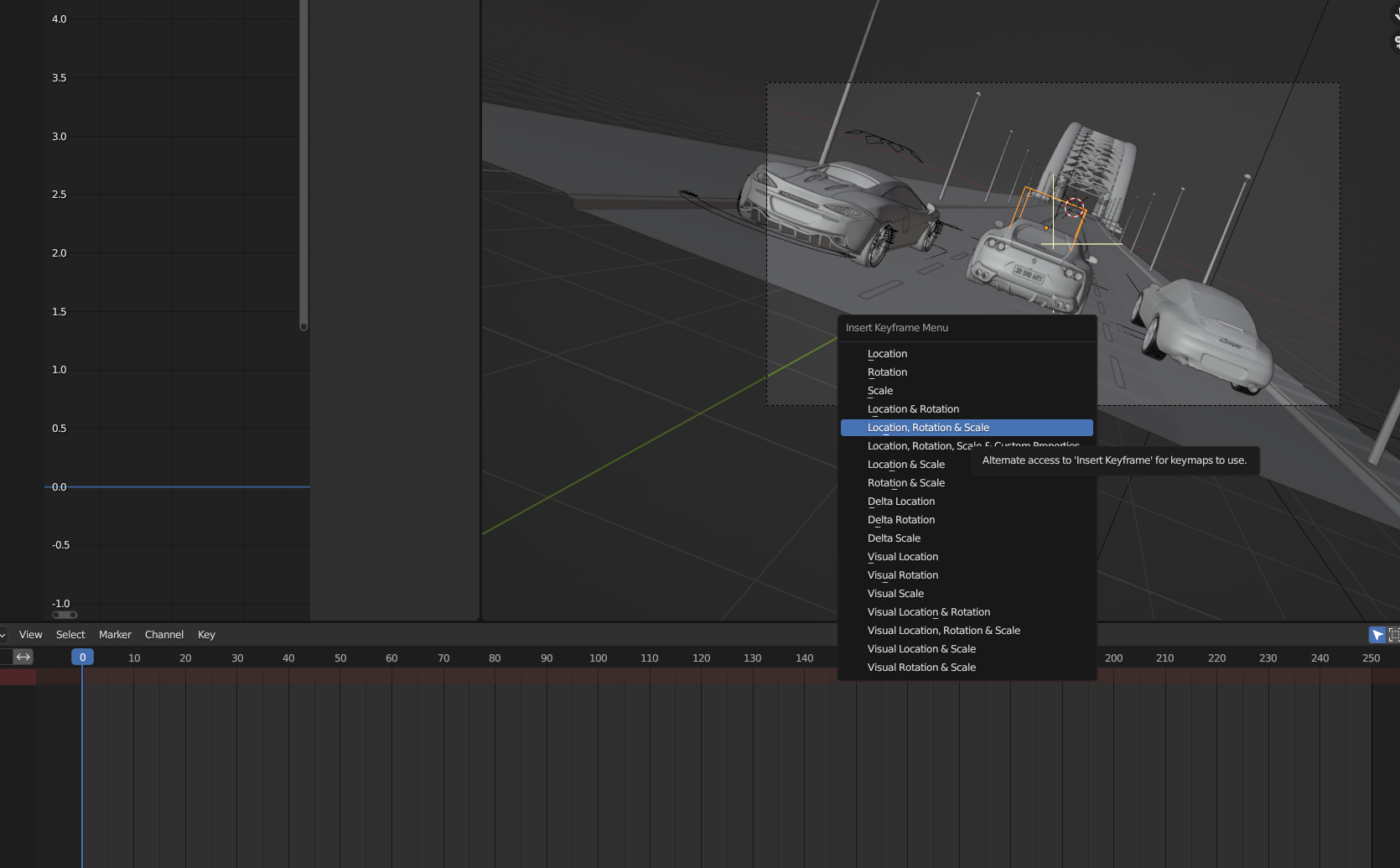
Task: Select Visual Location & Rotation entry
Action: click(929, 612)
